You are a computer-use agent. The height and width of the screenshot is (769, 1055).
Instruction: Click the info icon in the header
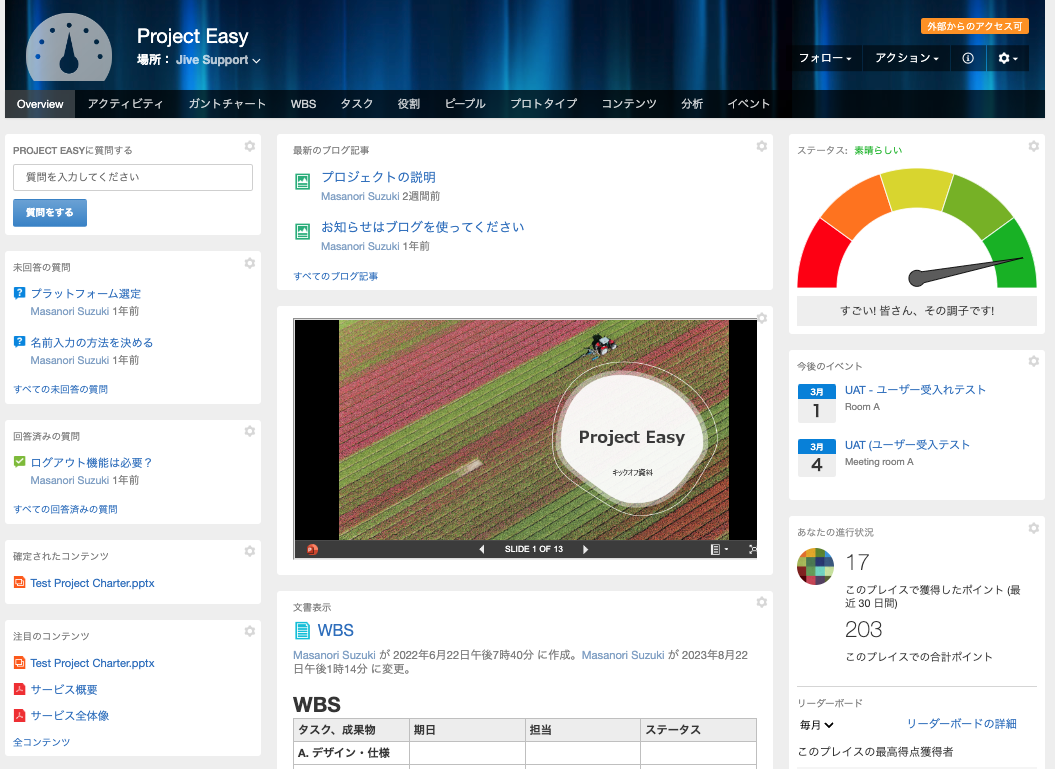point(967,59)
